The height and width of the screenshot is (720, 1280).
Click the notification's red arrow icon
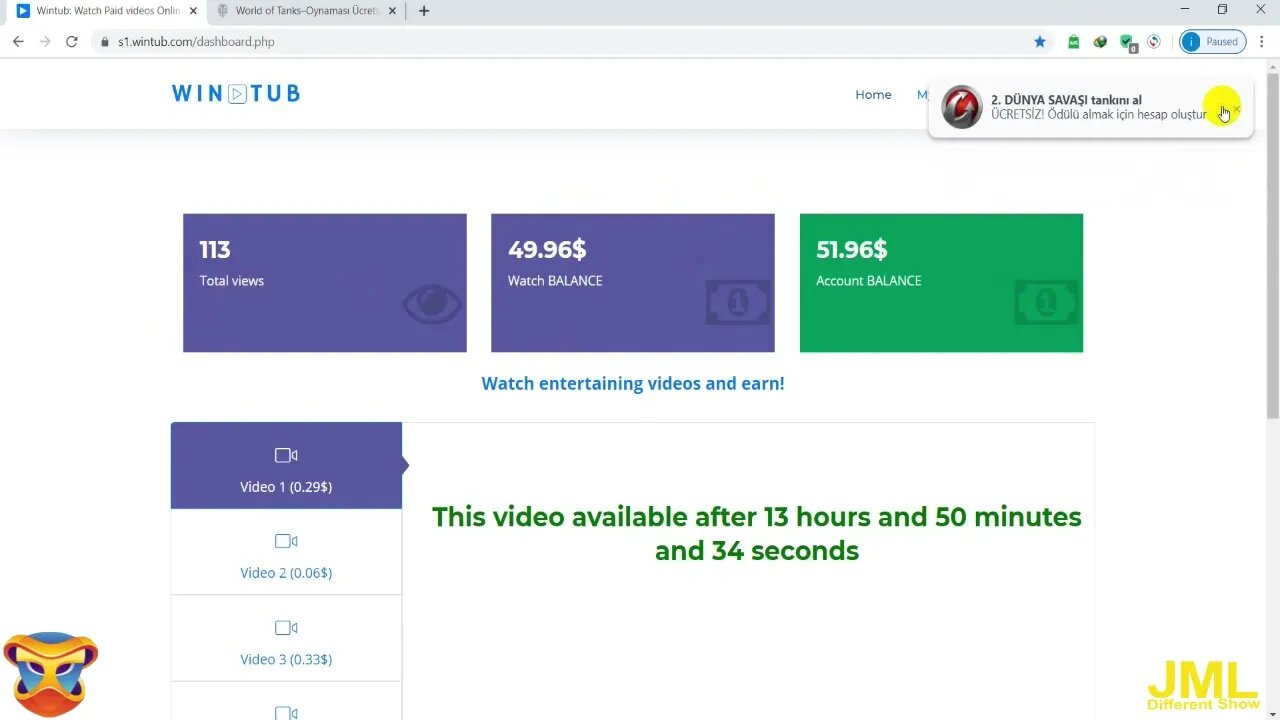pos(962,107)
